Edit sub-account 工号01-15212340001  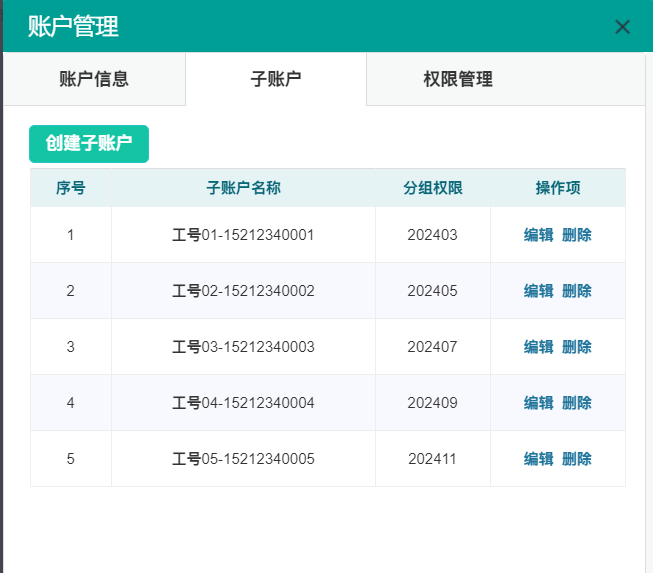click(x=538, y=235)
